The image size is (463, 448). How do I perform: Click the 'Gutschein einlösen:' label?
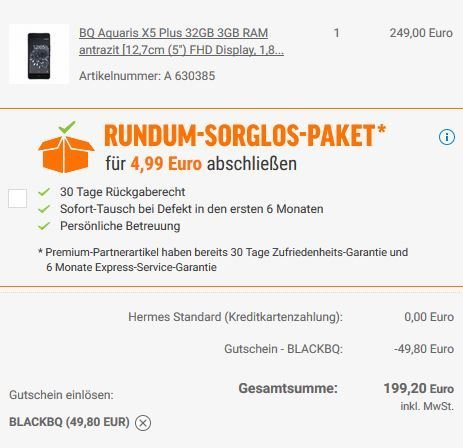61,395
